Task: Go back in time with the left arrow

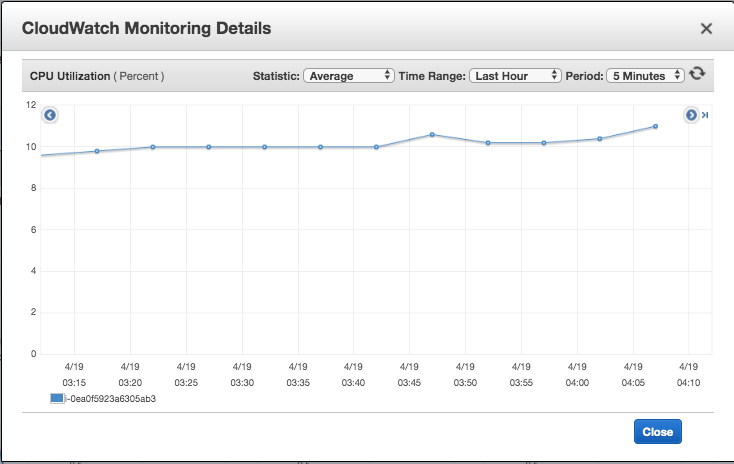Action: pos(50,115)
